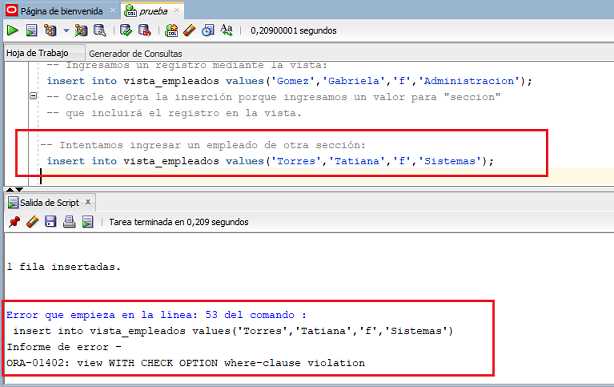Screen dimensions: 614x387
Task: Open the Explain Plan dropdown arrow
Action: point(66,30)
